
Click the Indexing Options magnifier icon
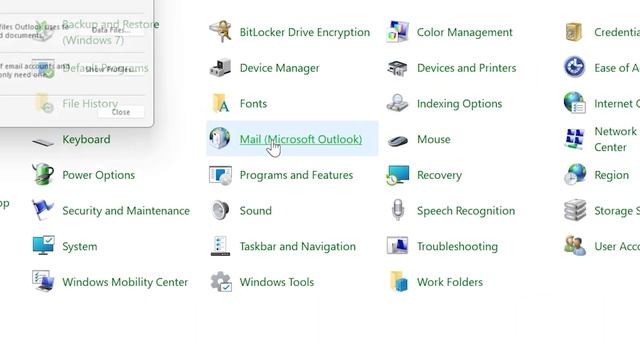(x=398, y=103)
